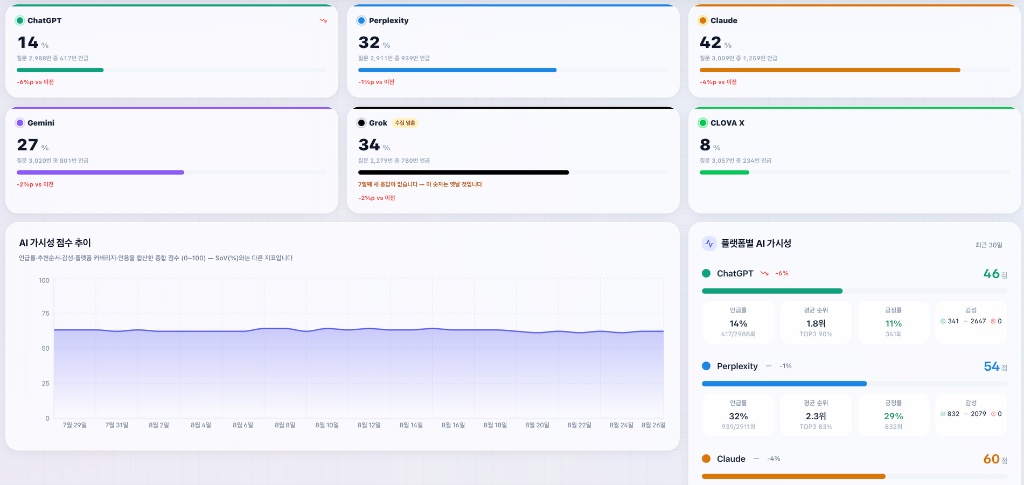The height and width of the screenshot is (485, 1024).
Task: Click the negative sentiment icon in Perplexity 감성 tile
Action: click(x=993, y=414)
